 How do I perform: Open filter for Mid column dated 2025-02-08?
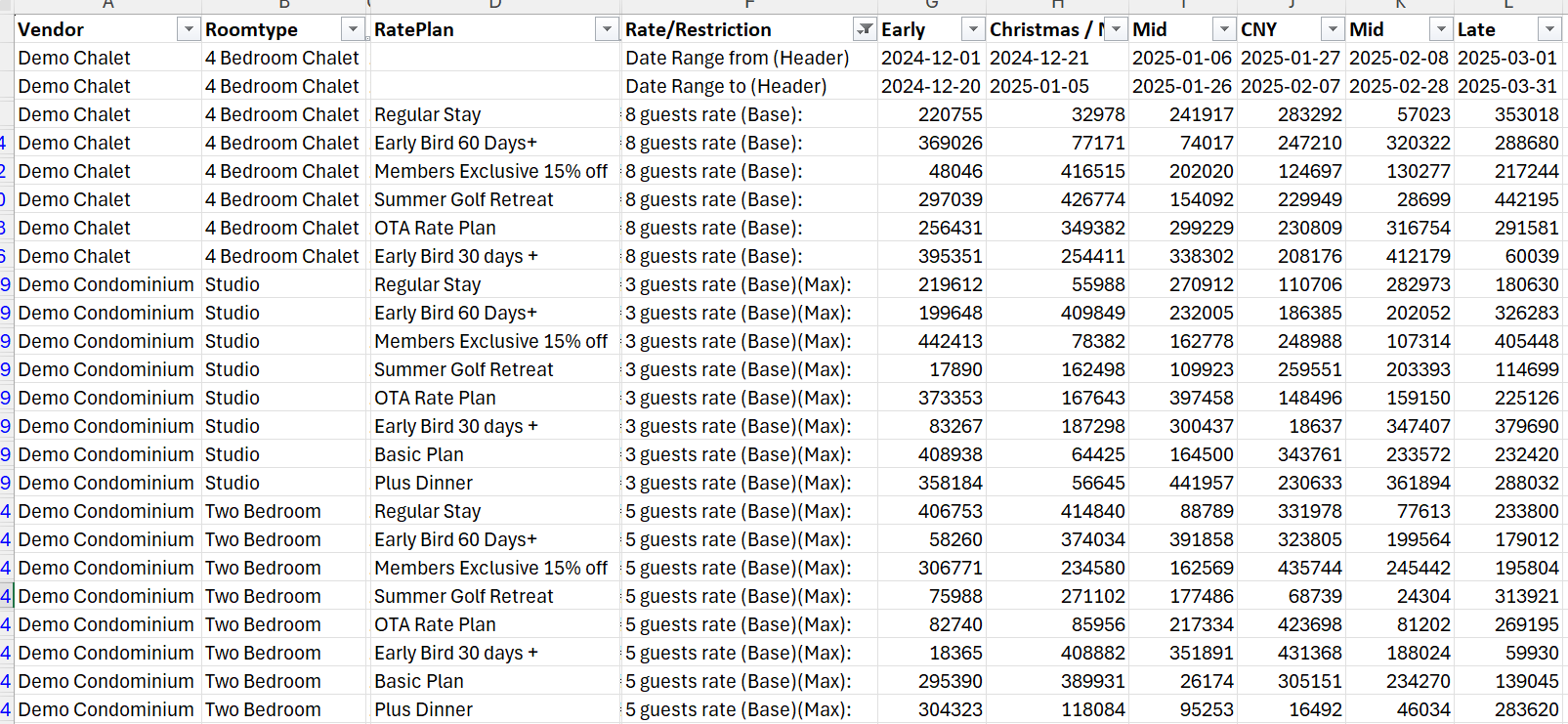(x=1440, y=30)
